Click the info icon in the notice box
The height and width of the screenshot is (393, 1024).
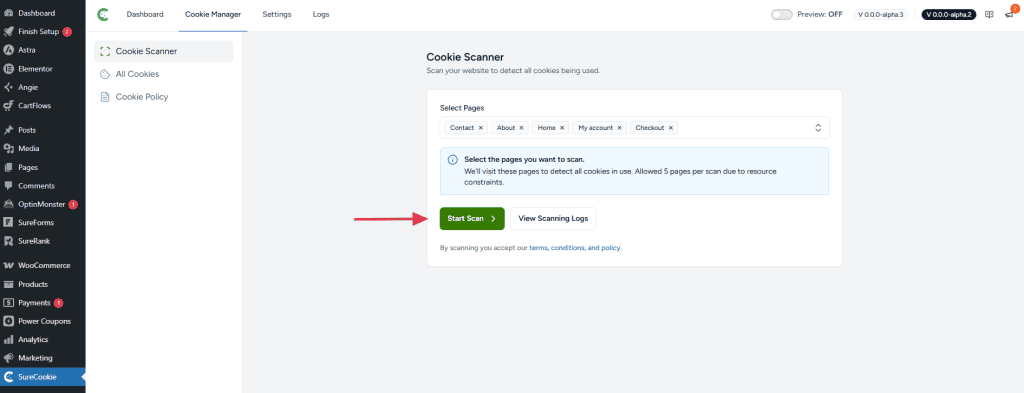[453, 160]
